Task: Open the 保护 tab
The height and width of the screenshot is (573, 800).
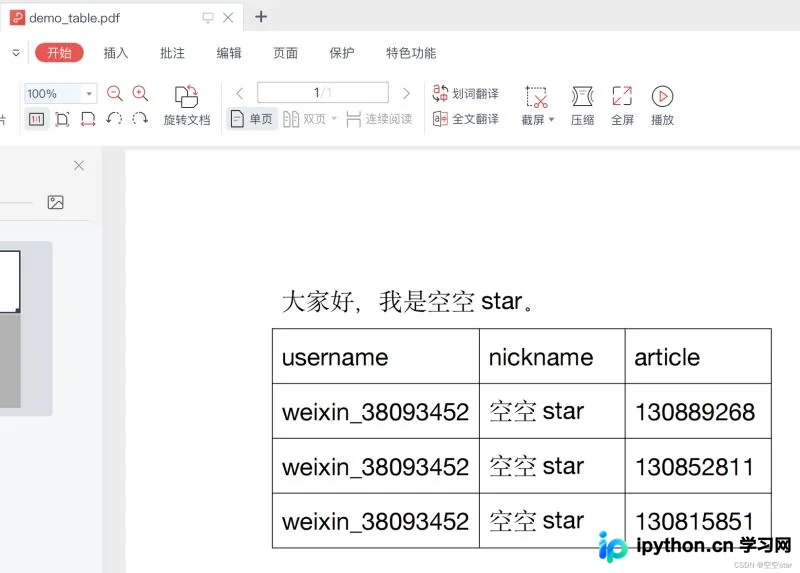Action: click(x=342, y=53)
